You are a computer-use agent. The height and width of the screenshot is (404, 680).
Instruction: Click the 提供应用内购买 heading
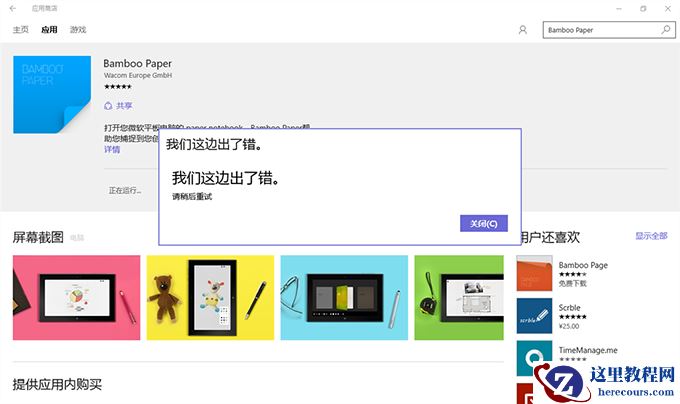pos(57,384)
